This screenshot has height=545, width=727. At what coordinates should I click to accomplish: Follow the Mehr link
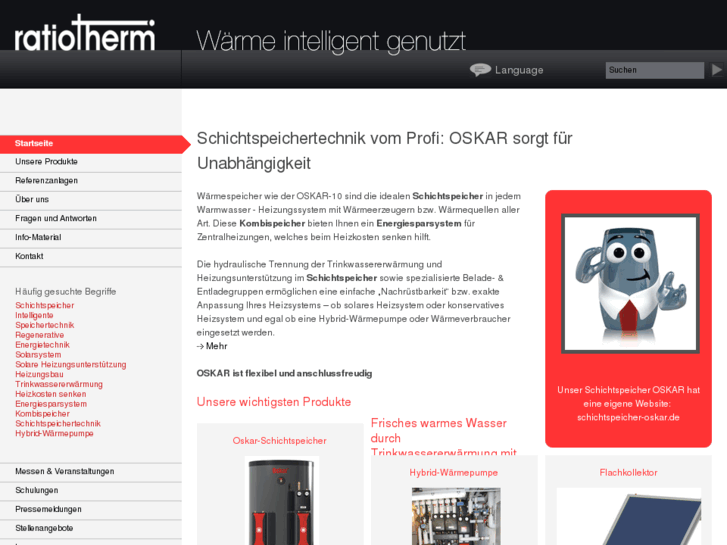[x=212, y=346]
